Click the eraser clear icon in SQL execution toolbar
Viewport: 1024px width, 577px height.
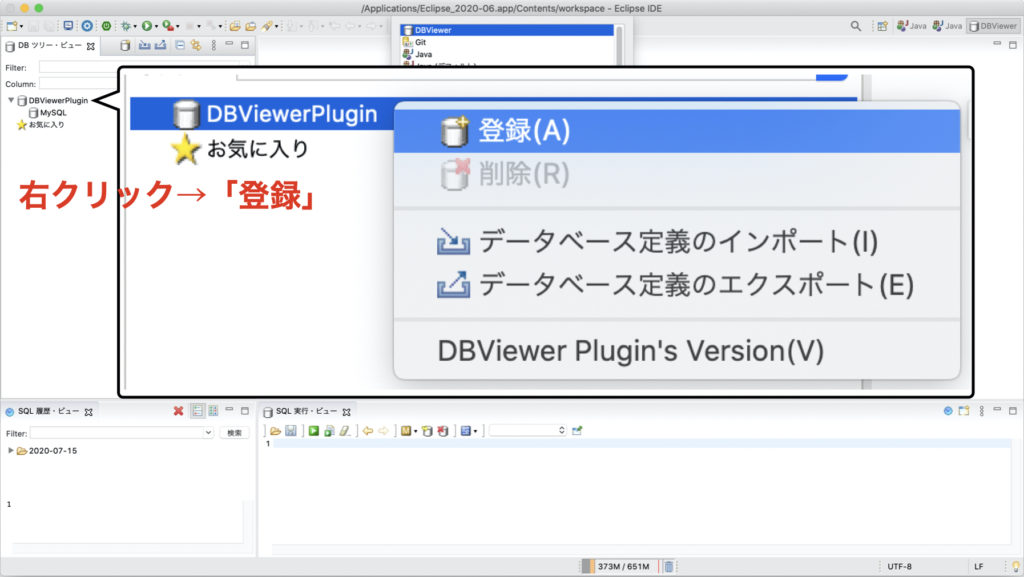[345, 431]
